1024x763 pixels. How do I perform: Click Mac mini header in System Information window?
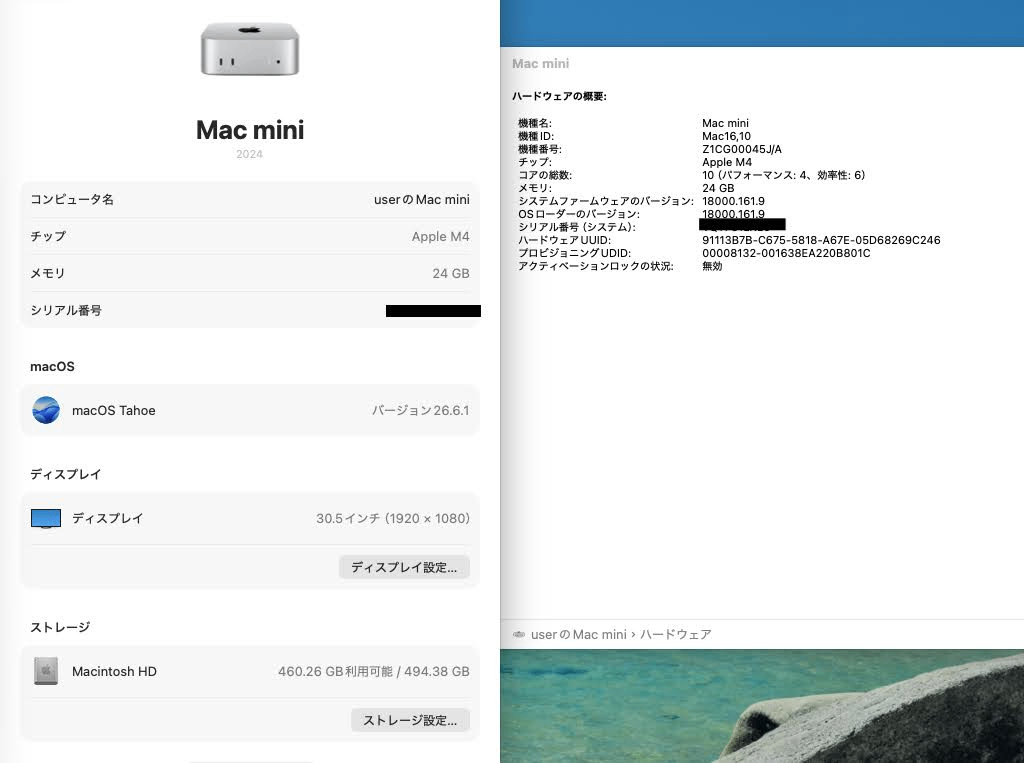click(x=540, y=63)
